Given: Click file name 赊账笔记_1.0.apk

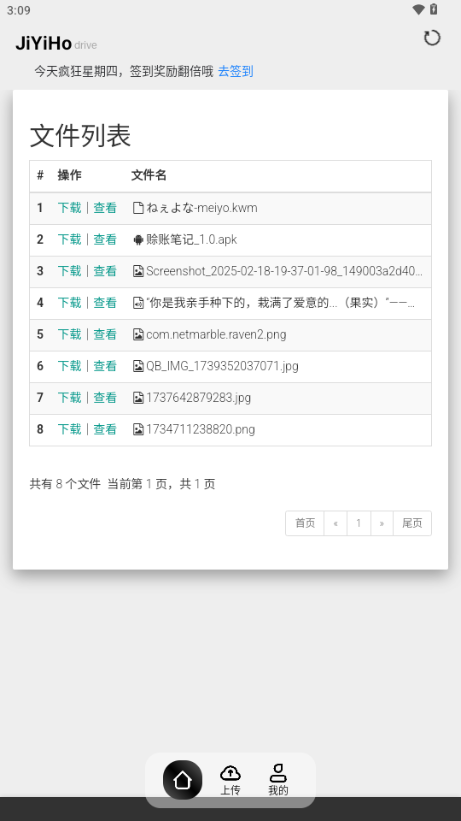Looking at the screenshot, I should [x=192, y=239].
